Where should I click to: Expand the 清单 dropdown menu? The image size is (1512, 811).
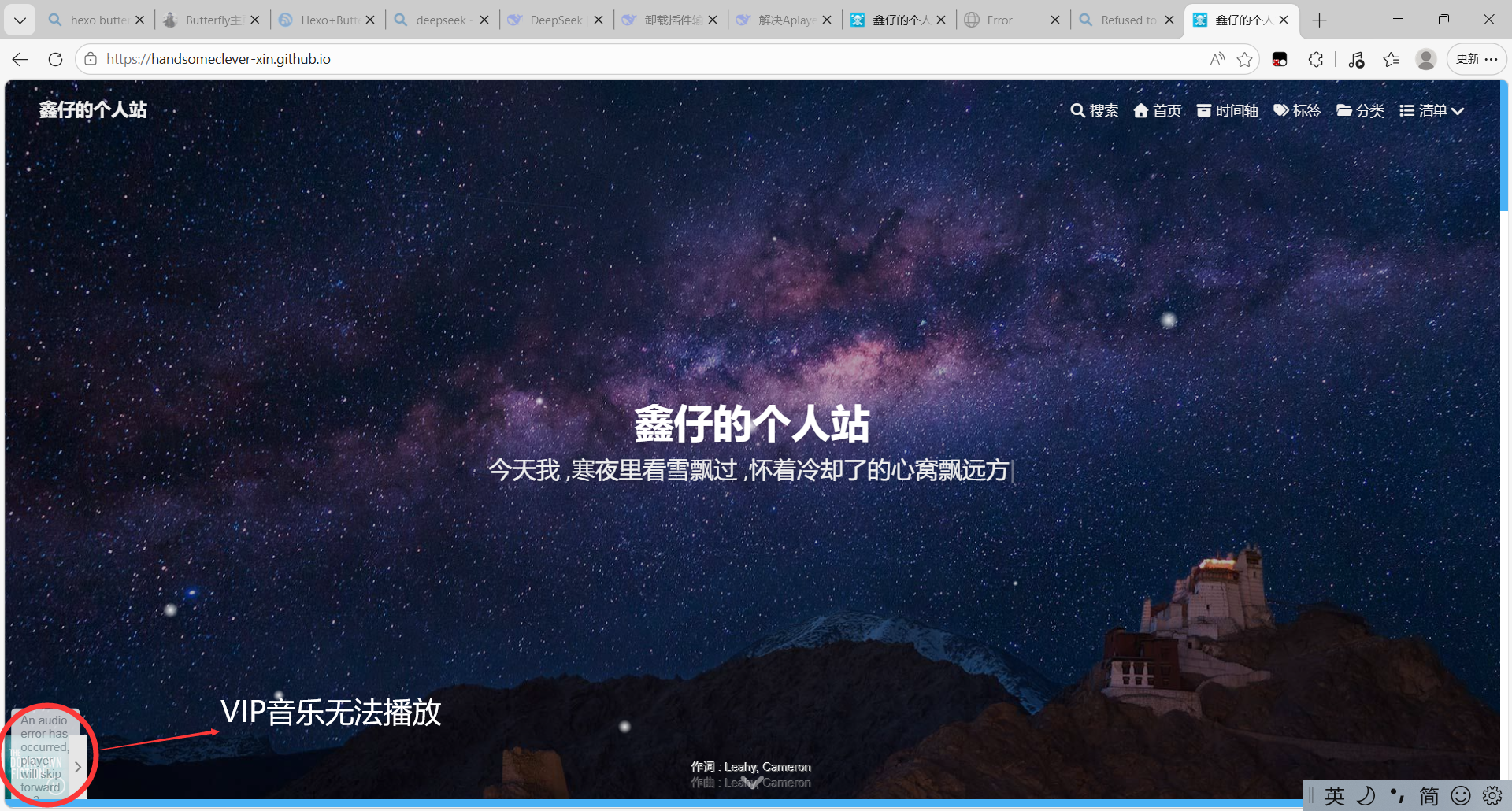1432,111
